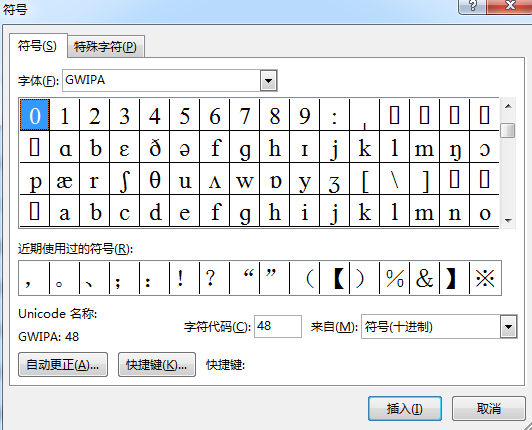Select the ɒ symbol cell
532x430 pixels.
pyautogui.click(x=275, y=179)
